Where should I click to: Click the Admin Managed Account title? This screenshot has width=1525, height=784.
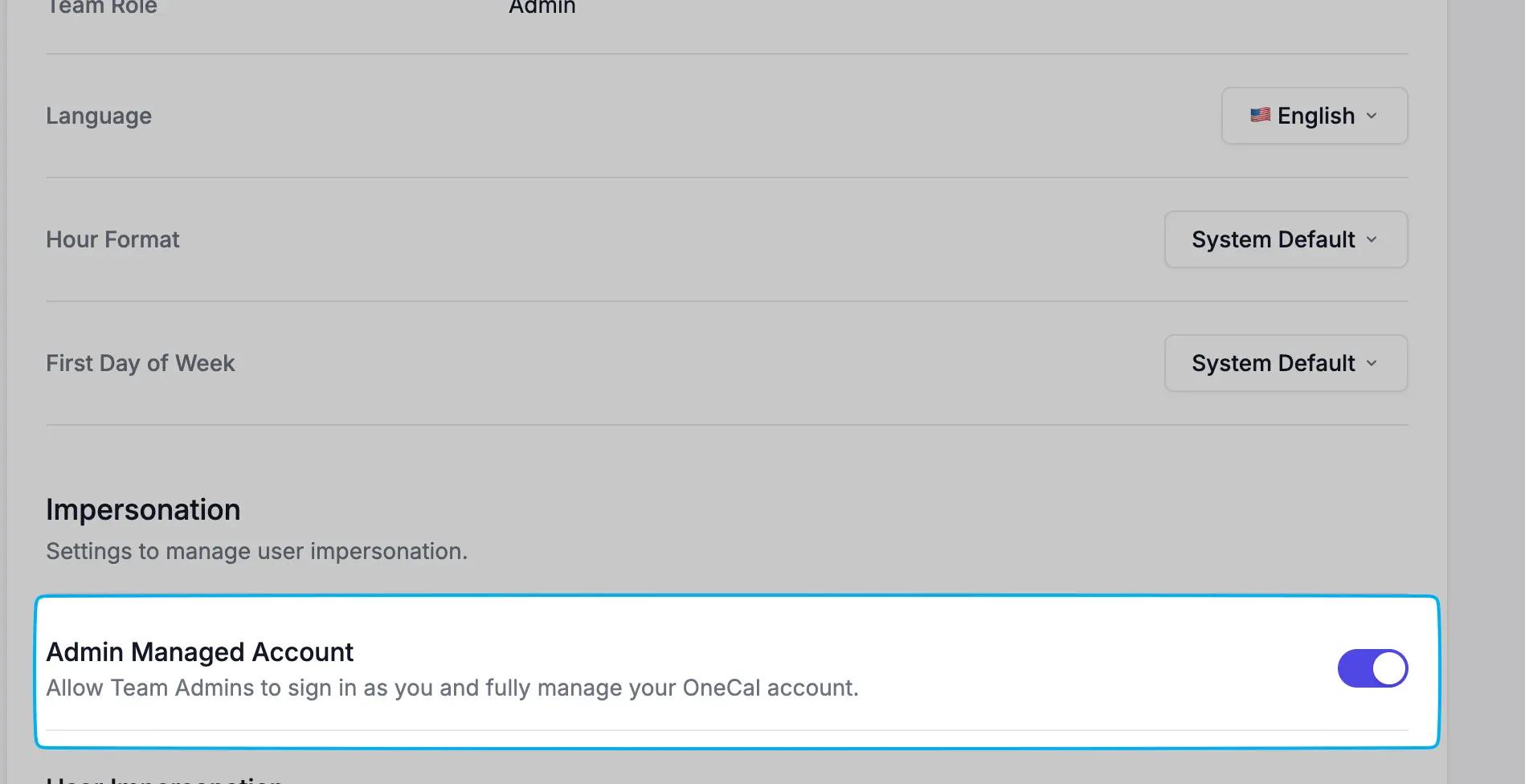coord(200,651)
